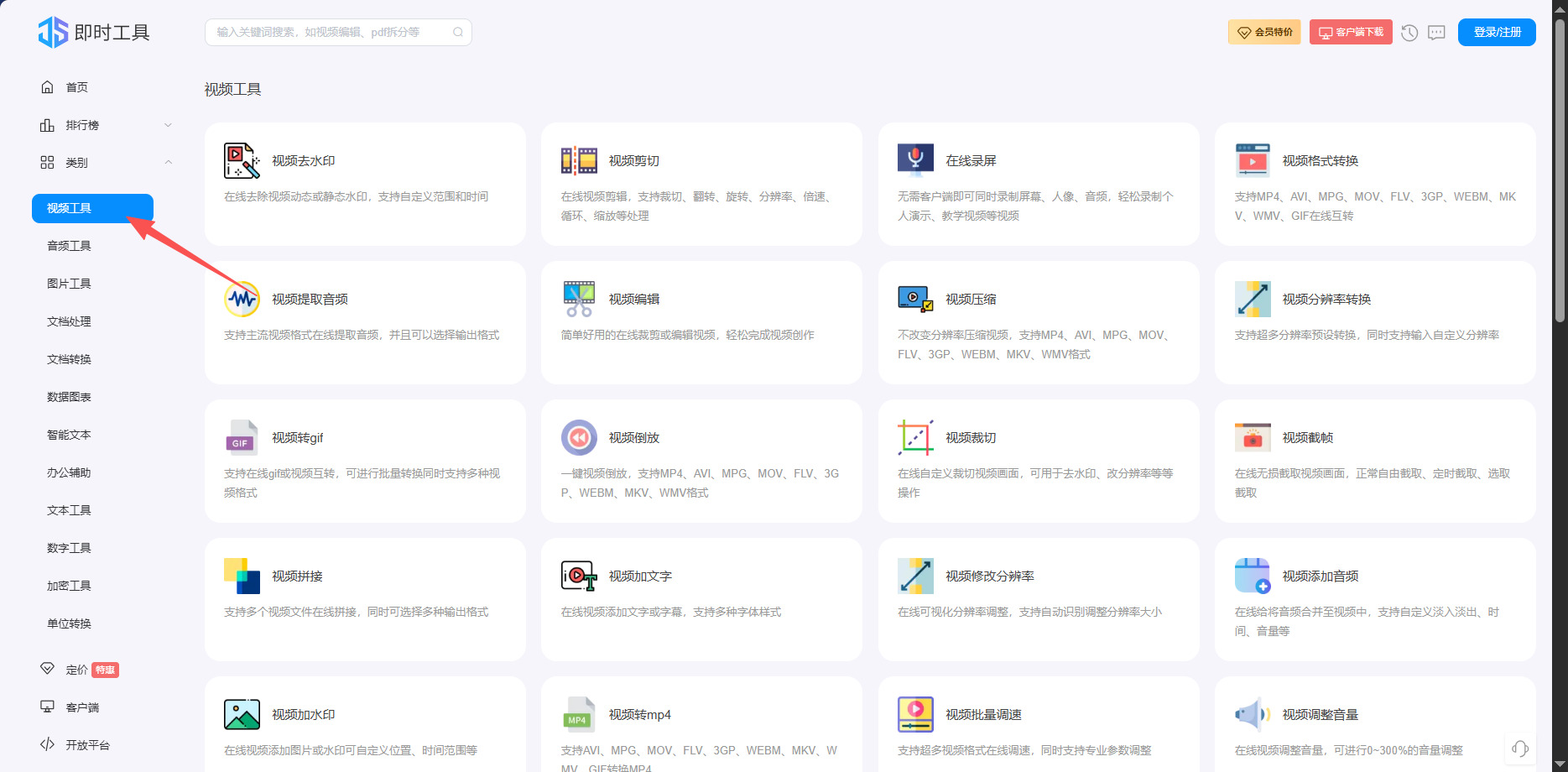Viewport: 1568px width, 772px height.
Task: Select the 视频倒放 rewind icon
Action: pos(579,437)
